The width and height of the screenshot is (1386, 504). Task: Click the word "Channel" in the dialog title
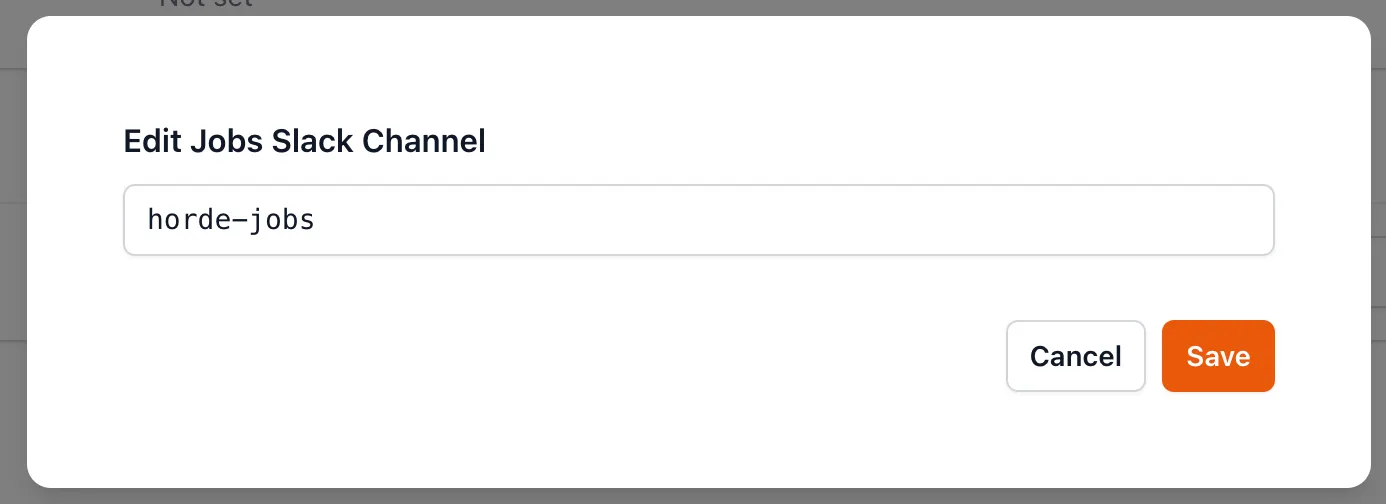coord(423,142)
